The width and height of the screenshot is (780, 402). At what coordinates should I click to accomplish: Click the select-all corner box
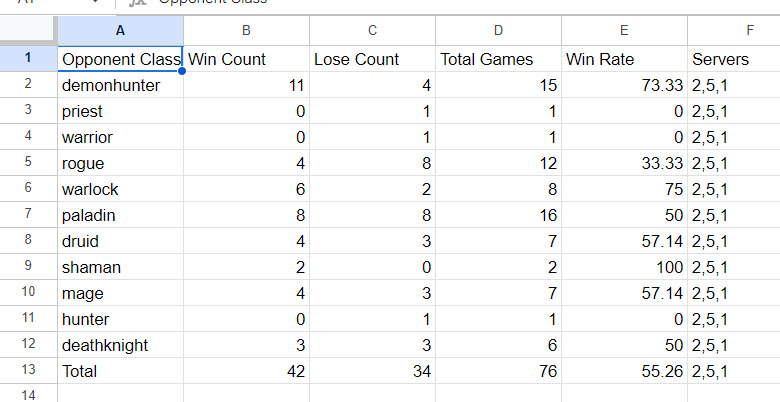click(28, 30)
